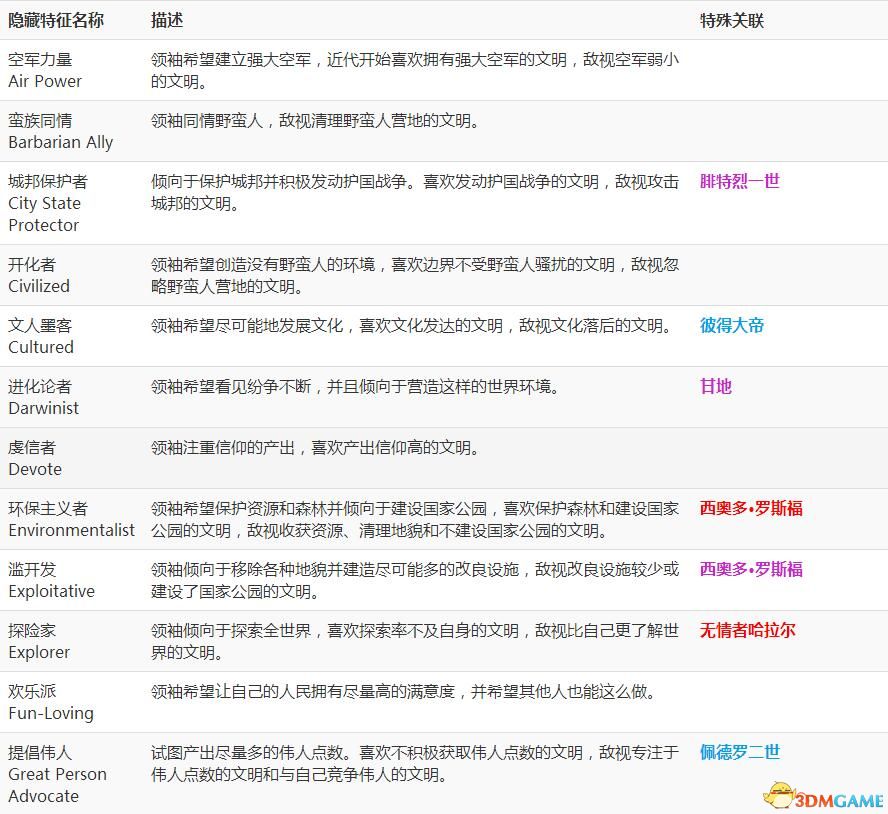Viewport: 888px width, 814px height.
Task: Open the 佩德罗二世 link
Action: 740,752
